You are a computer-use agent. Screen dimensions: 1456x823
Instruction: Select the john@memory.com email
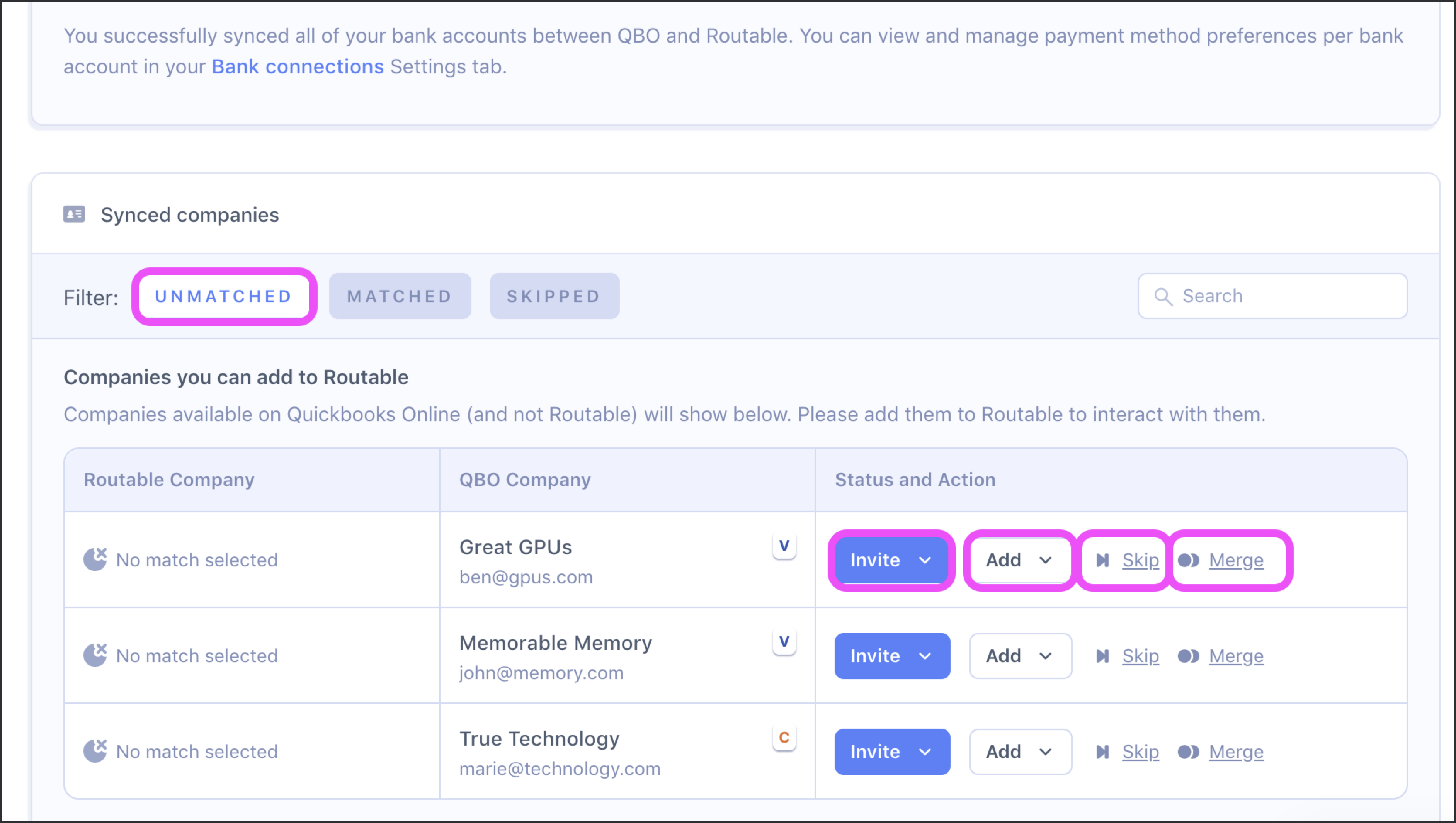541,673
